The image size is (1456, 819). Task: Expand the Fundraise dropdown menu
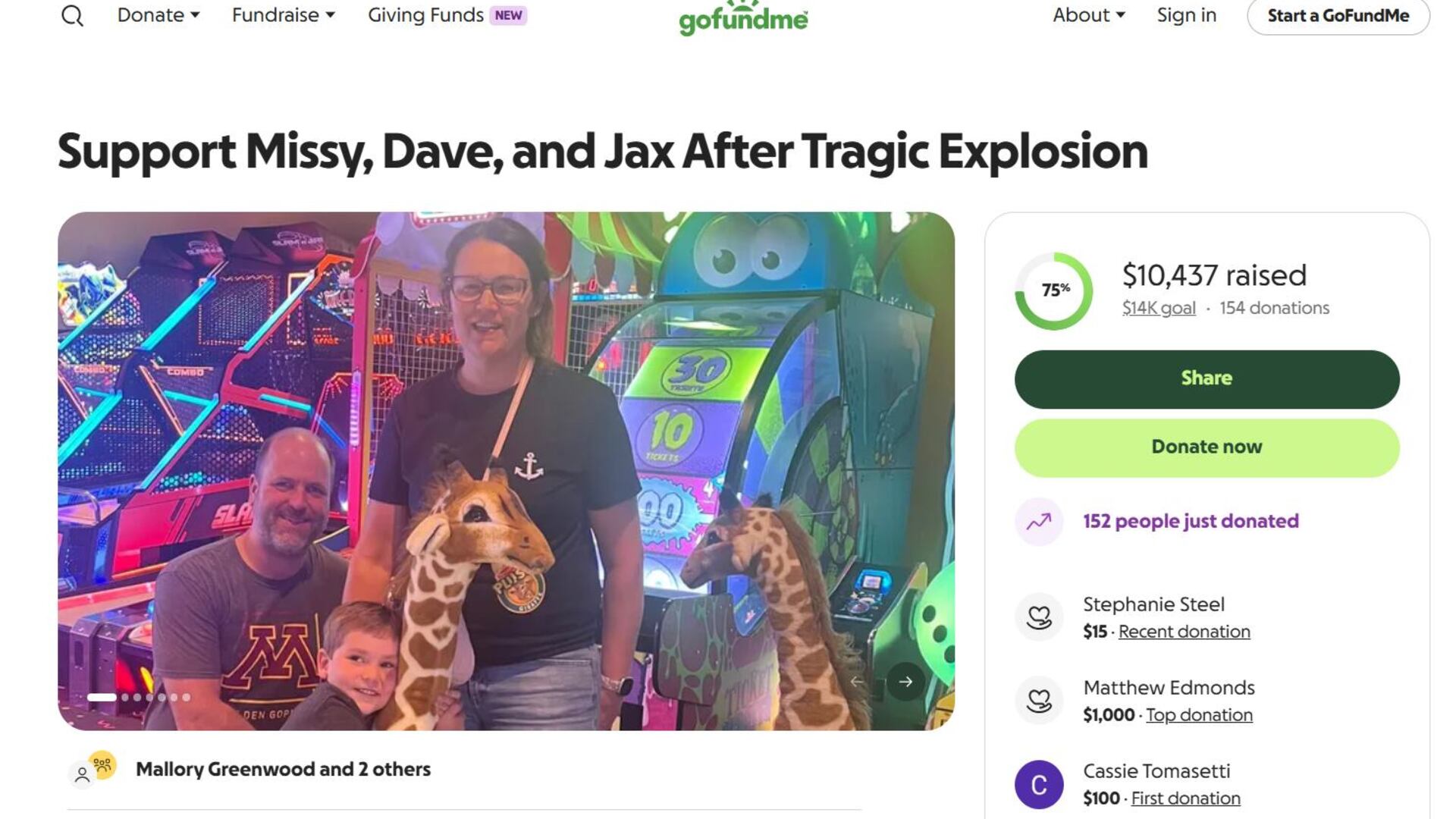click(x=284, y=15)
